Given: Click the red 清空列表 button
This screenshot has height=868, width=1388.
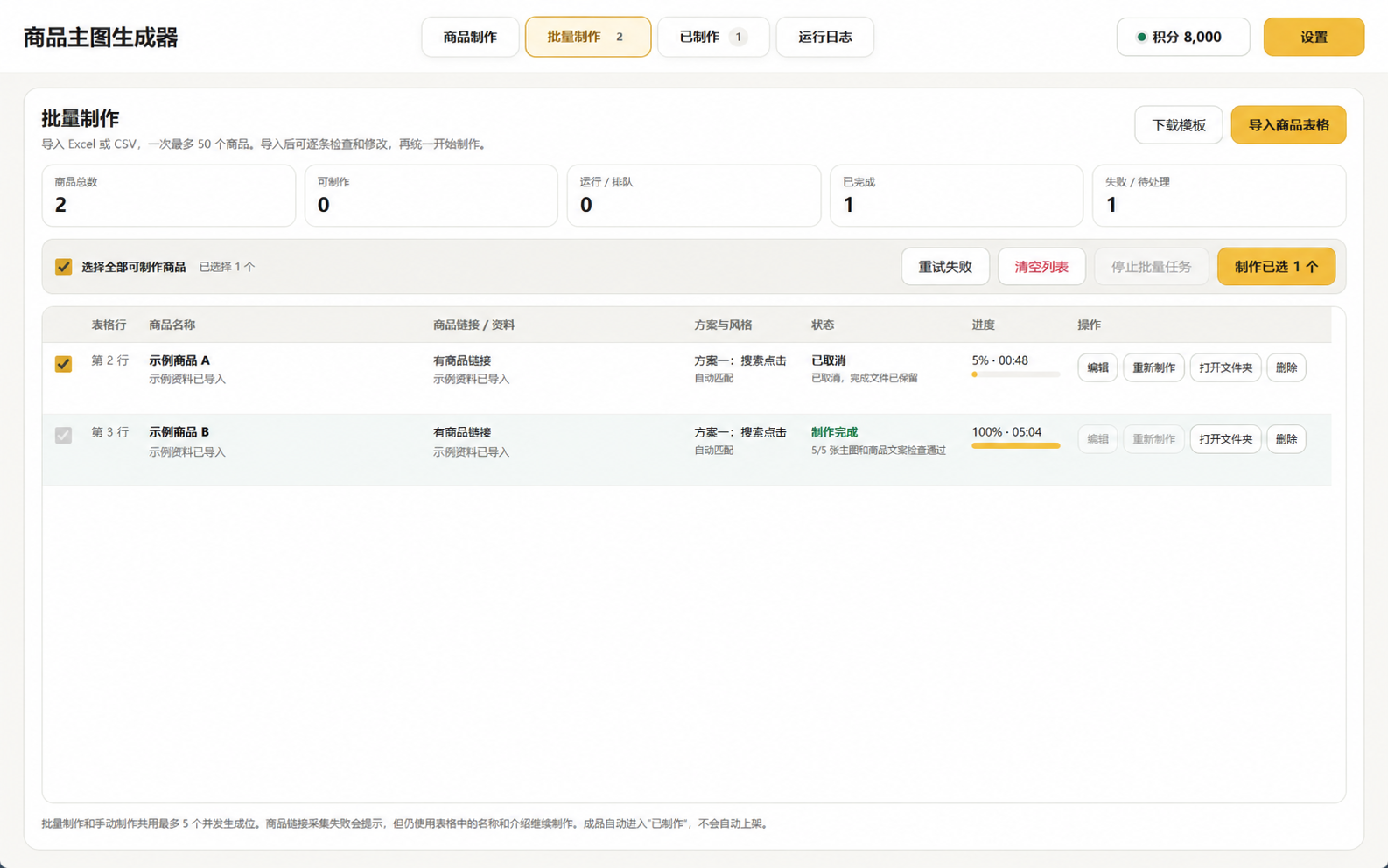Looking at the screenshot, I should (x=1041, y=267).
